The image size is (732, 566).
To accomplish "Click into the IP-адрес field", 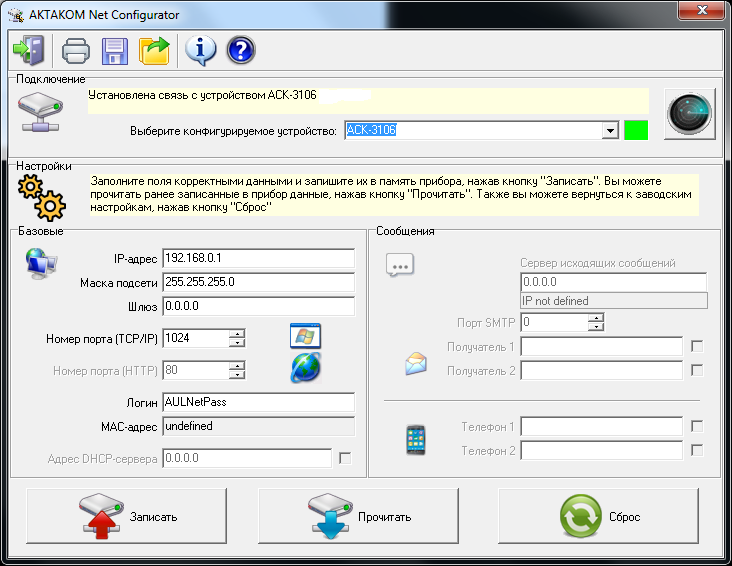I will tap(258, 259).
